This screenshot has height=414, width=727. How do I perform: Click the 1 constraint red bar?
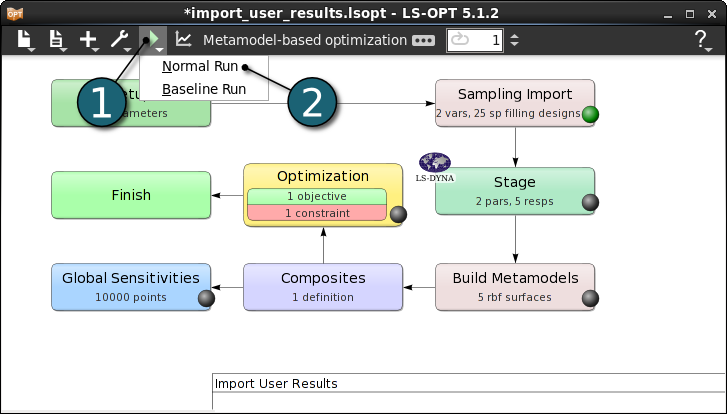pos(317,213)
